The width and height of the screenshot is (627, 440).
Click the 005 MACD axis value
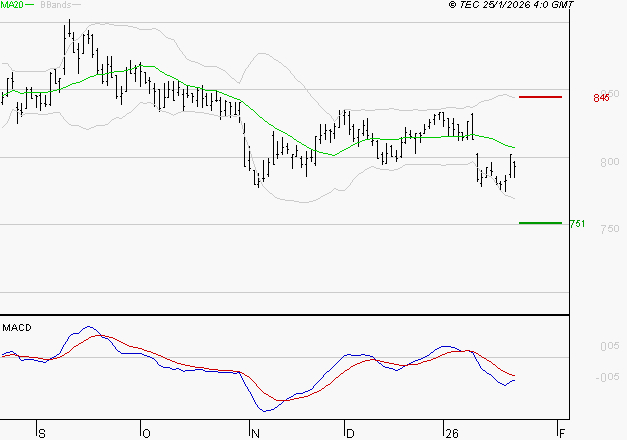[610, 346]
